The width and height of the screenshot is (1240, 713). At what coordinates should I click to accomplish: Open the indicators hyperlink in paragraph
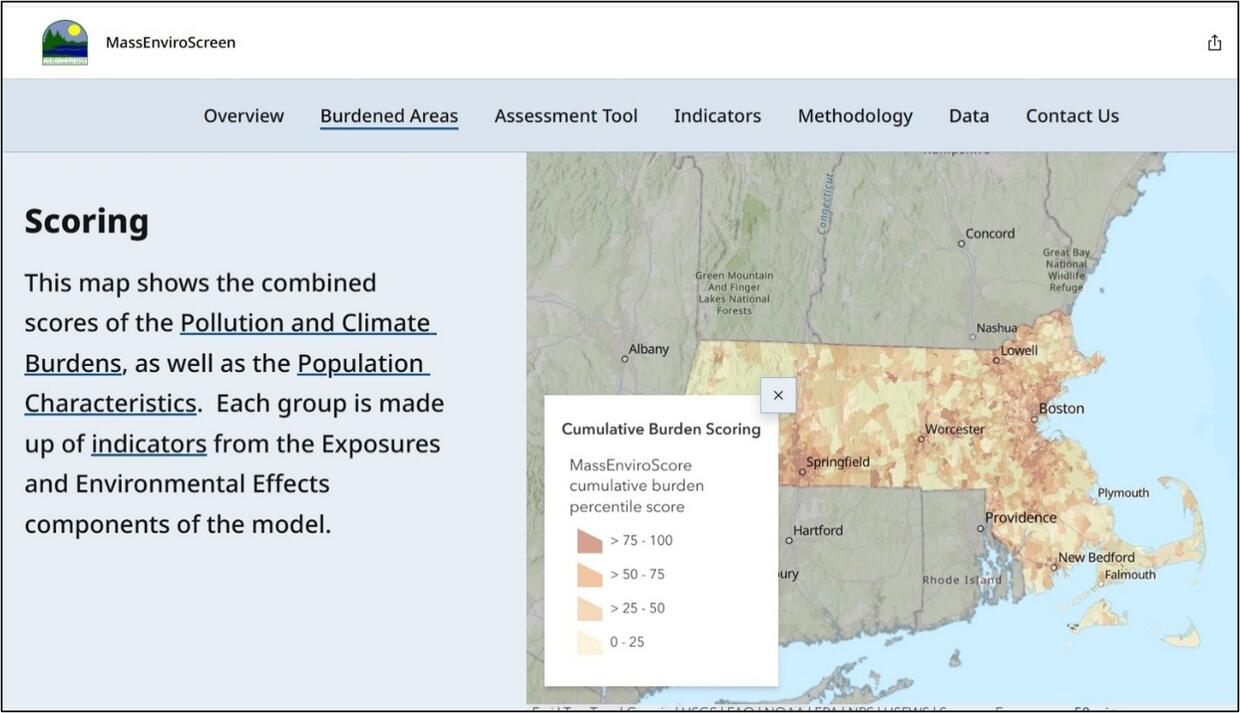[x=149, y=444]
